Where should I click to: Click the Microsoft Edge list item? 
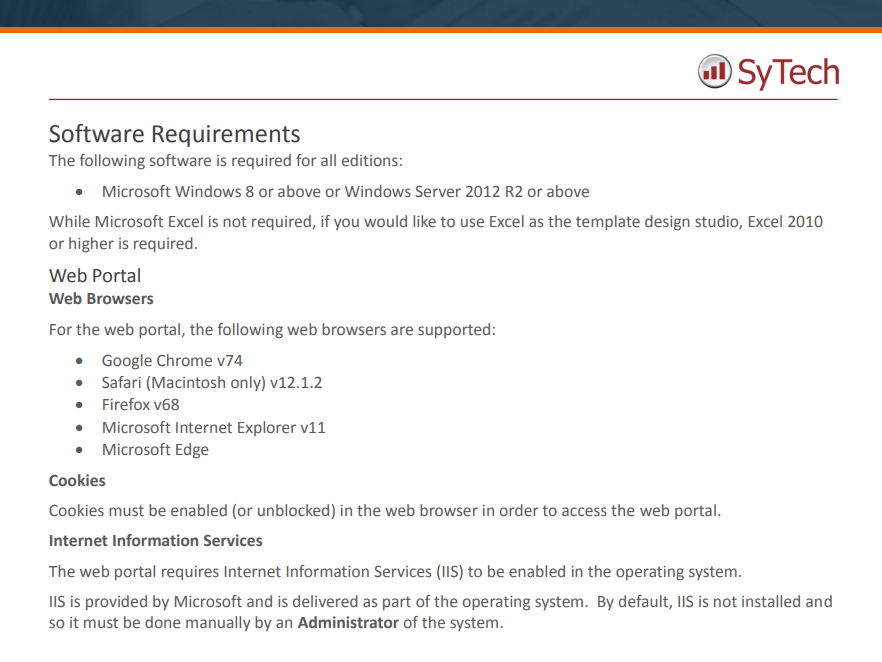pos(155,450)
